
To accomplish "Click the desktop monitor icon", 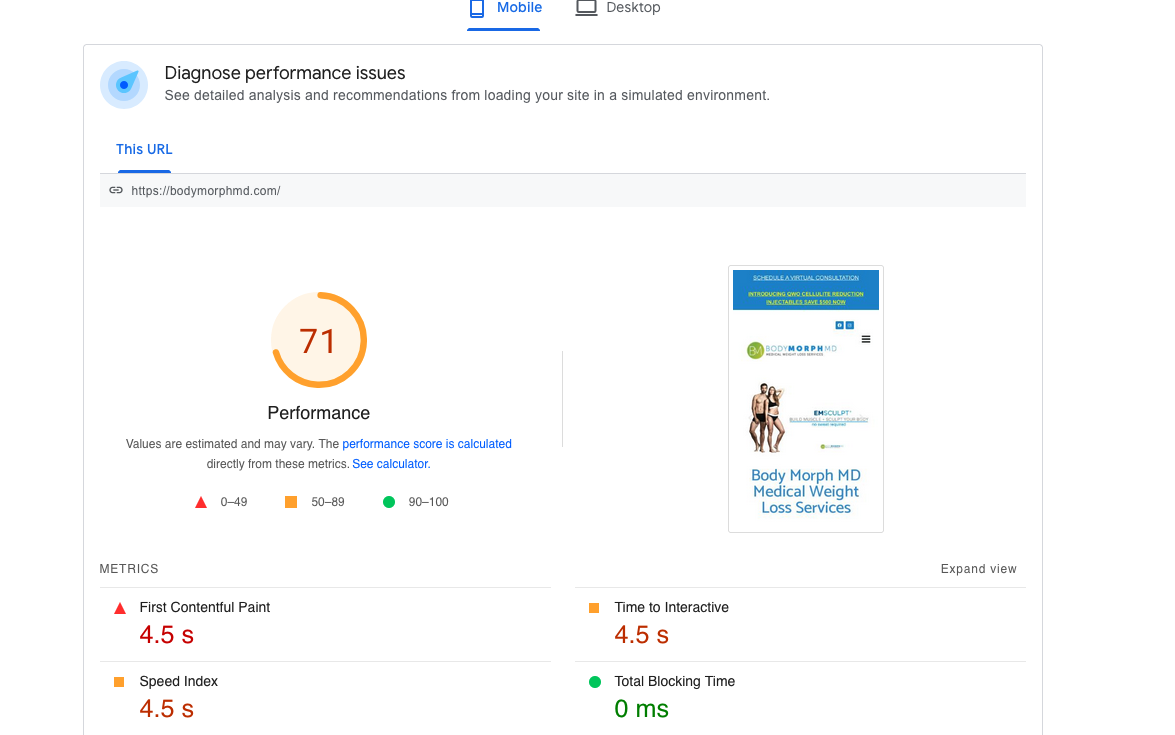I will coord(586,8).
